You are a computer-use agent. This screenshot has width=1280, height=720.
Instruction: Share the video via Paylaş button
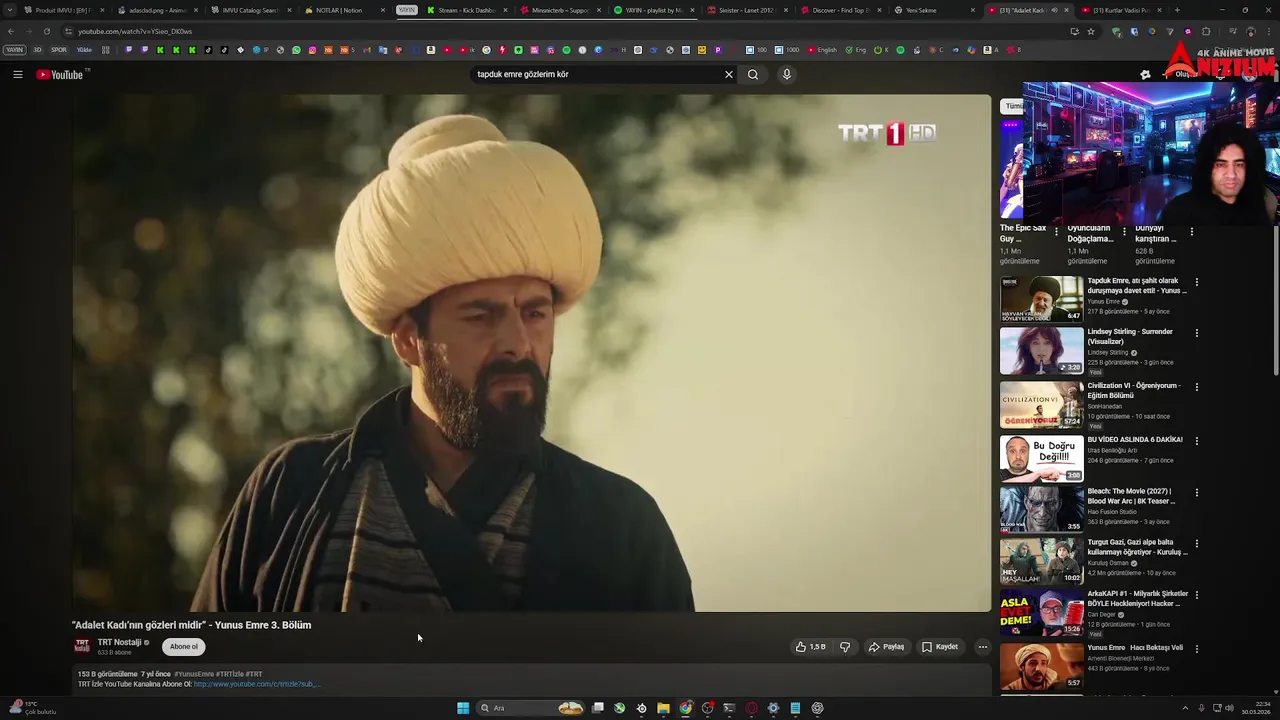[x=886, y=647]
